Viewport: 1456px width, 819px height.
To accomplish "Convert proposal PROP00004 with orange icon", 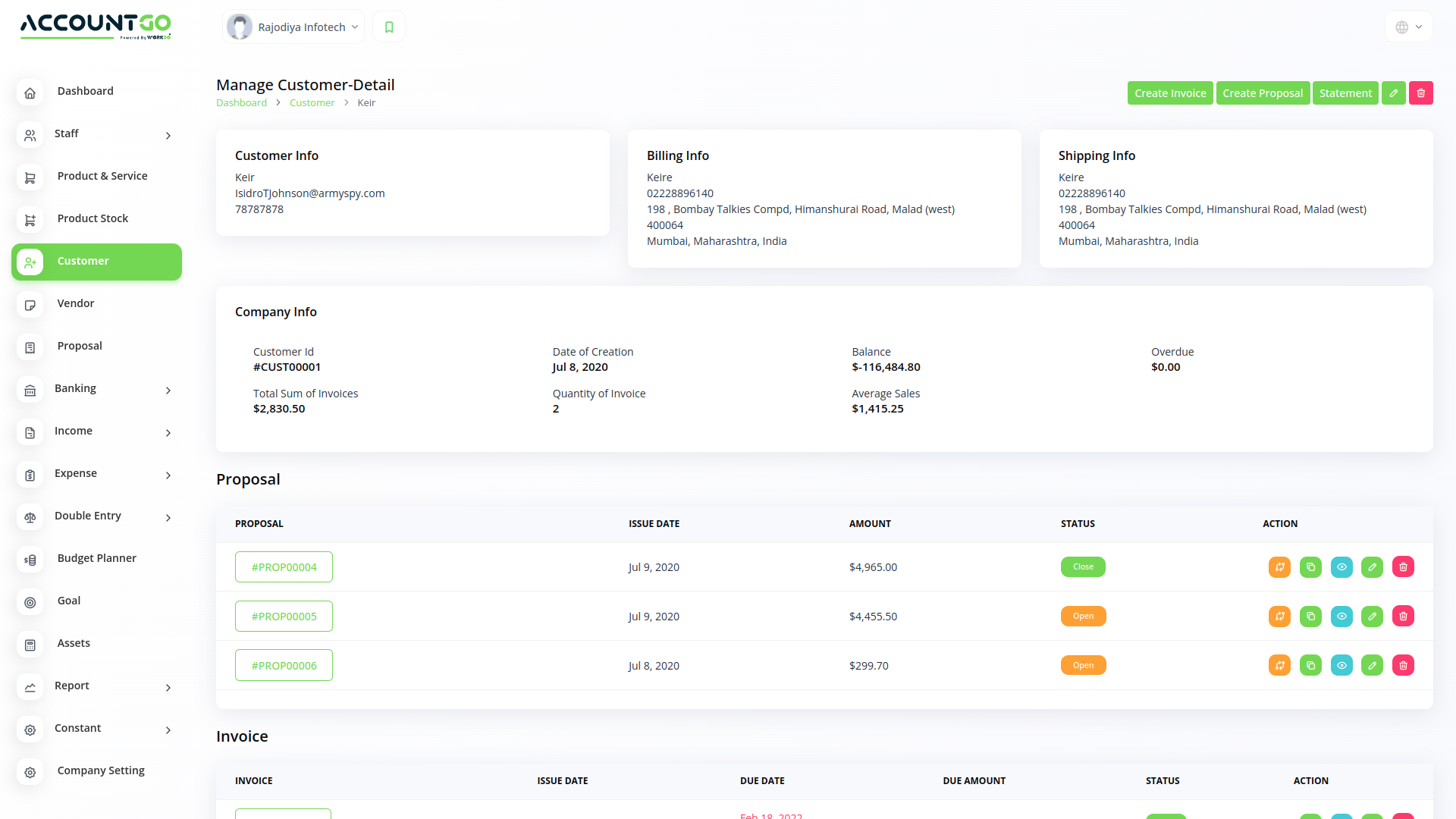I will (1279, 567).
